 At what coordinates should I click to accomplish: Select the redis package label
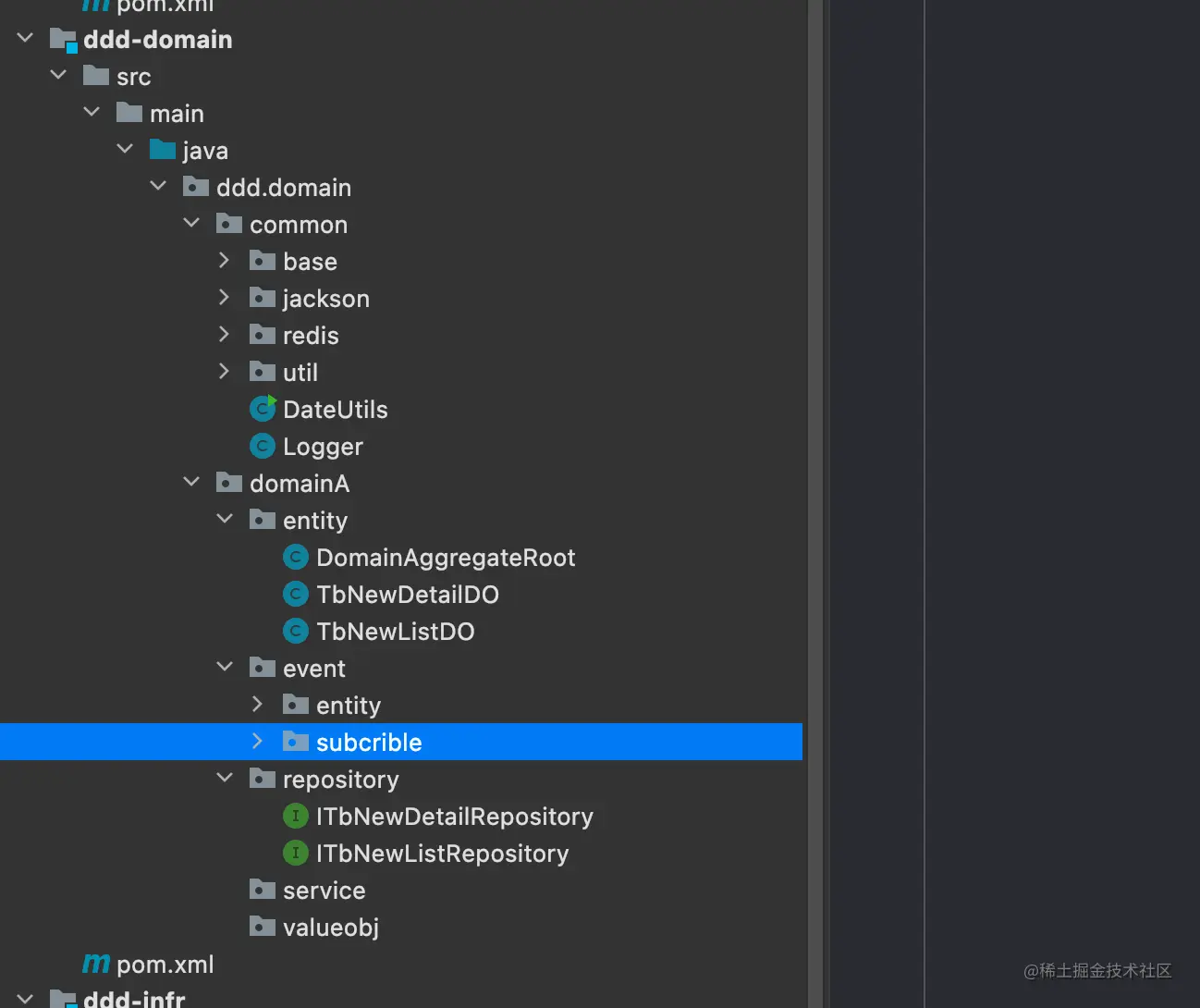tap(311, 336)
